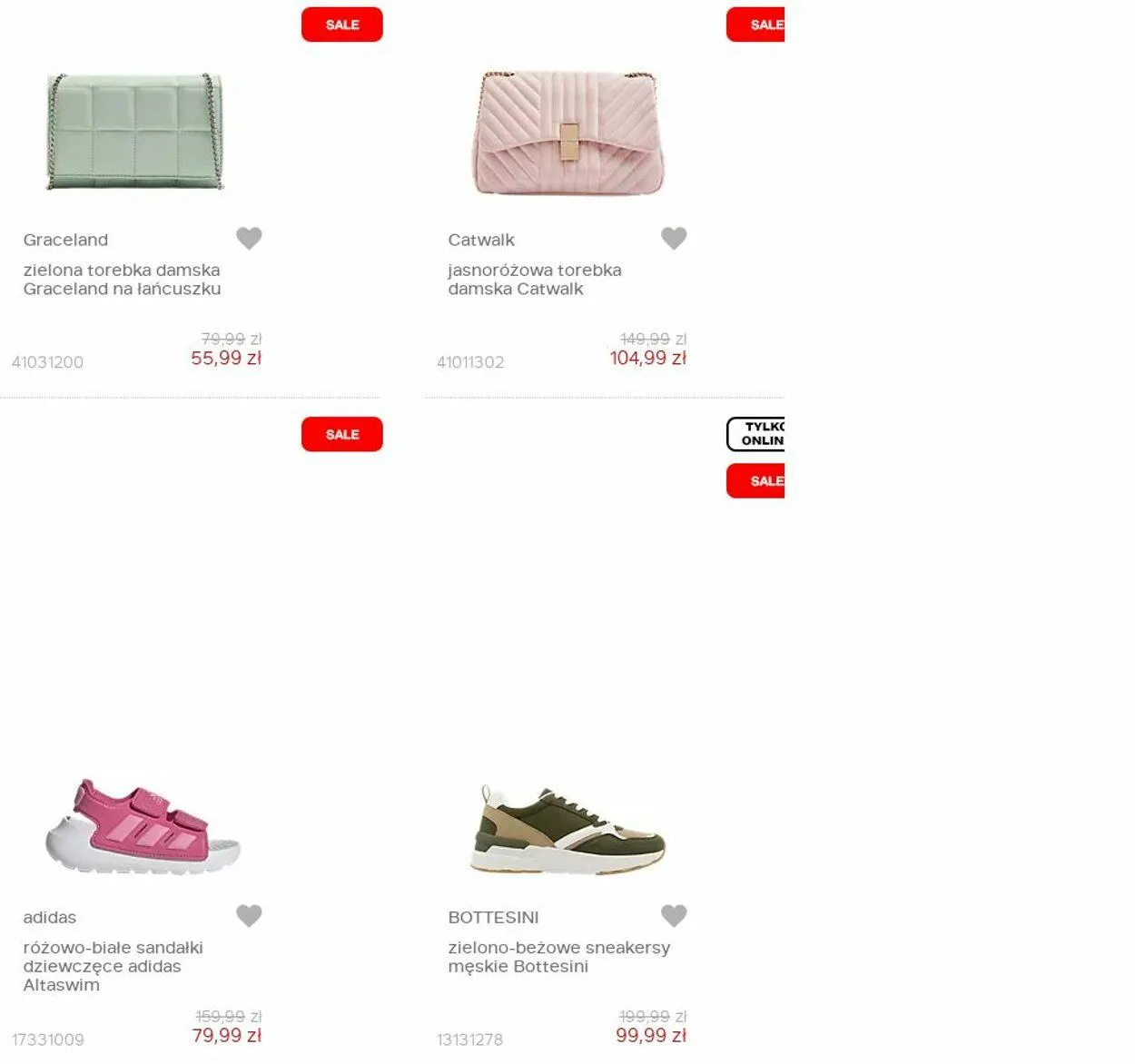Open the BOTTESINI brand link

point(493,917)
